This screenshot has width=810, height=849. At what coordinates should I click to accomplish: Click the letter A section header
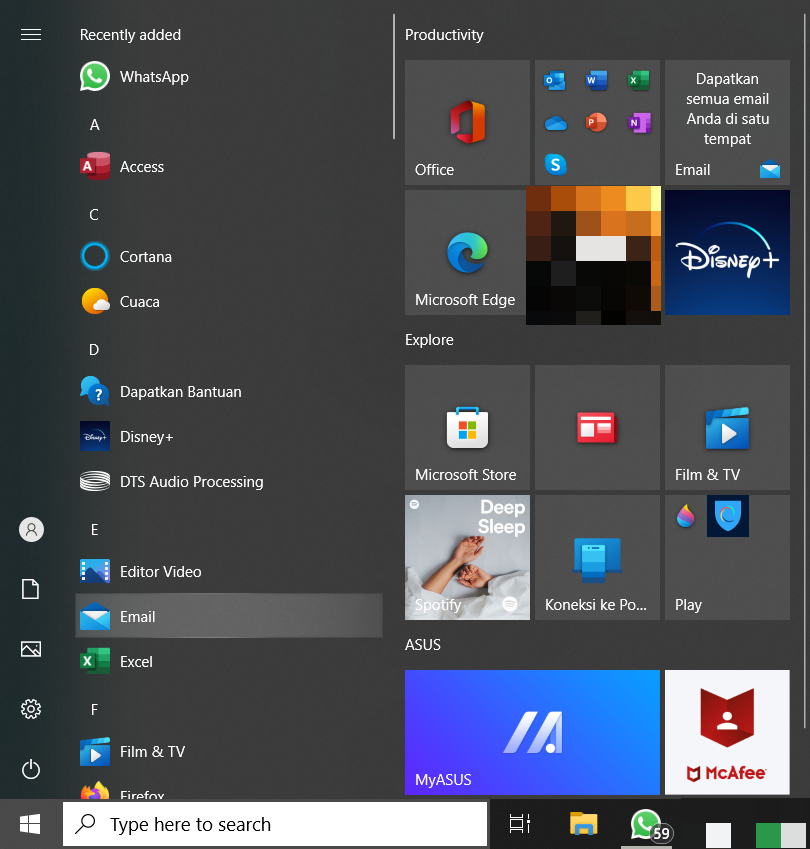click(x=95, y=125)
